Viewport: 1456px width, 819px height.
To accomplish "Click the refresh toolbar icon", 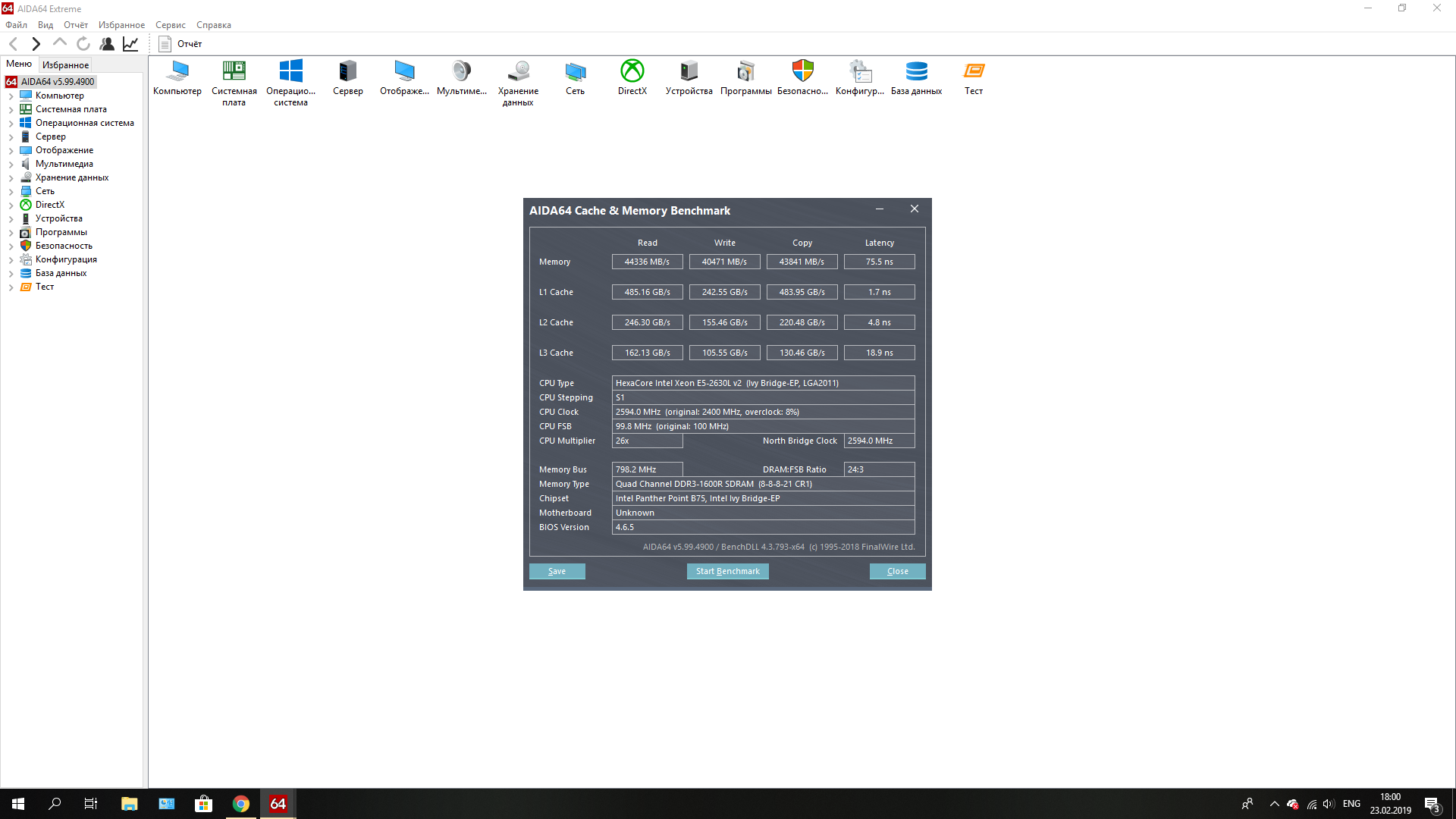I will point(83,44).
